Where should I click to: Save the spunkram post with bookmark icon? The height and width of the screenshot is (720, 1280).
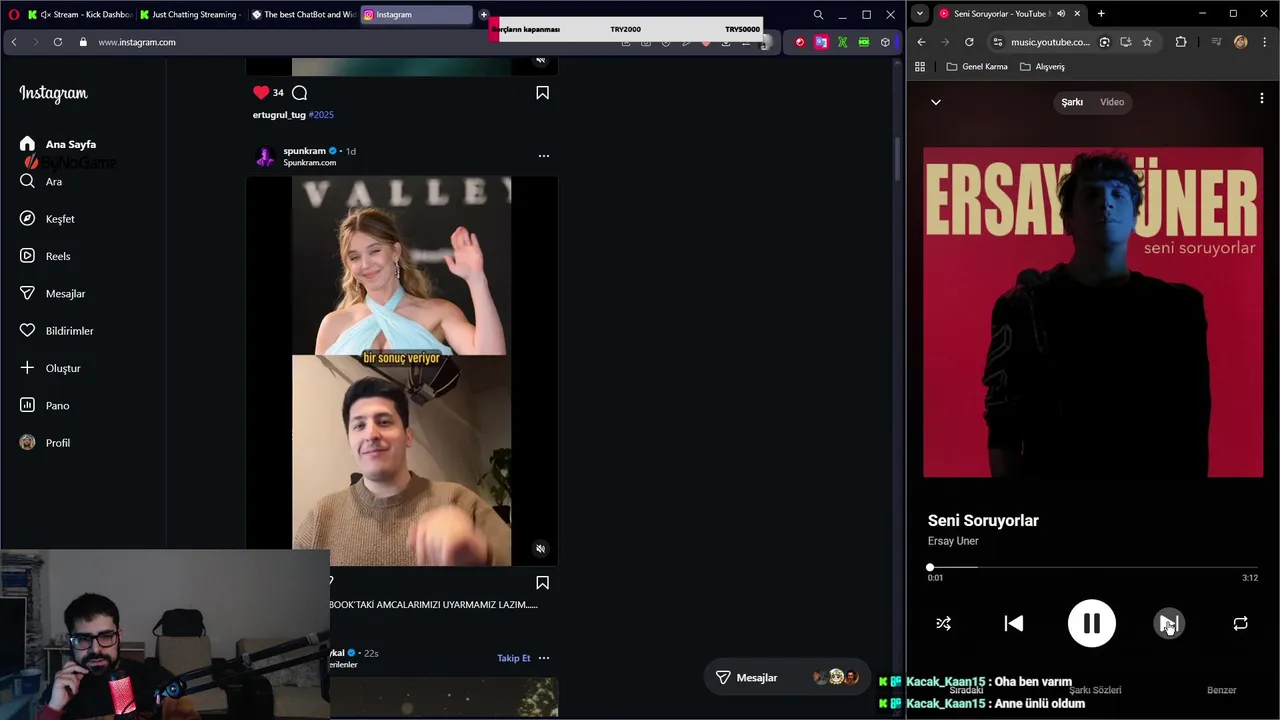click(542, 582)
